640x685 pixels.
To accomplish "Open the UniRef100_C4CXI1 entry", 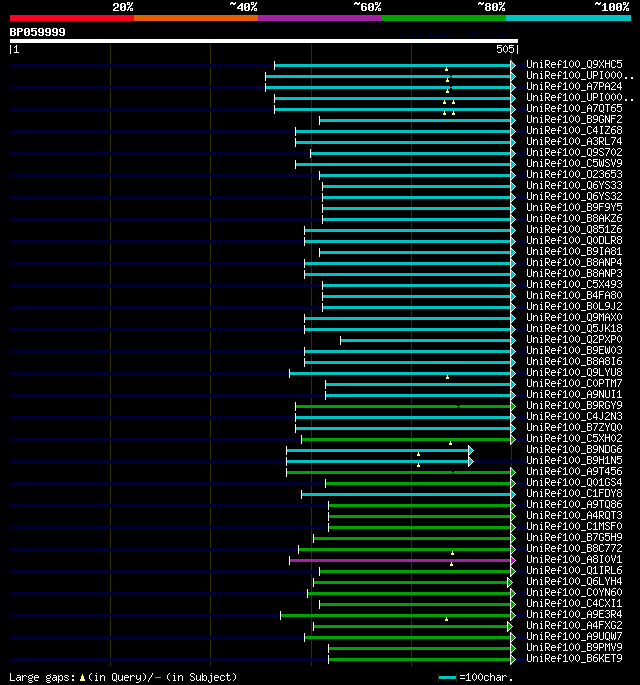I will (574, 604).
